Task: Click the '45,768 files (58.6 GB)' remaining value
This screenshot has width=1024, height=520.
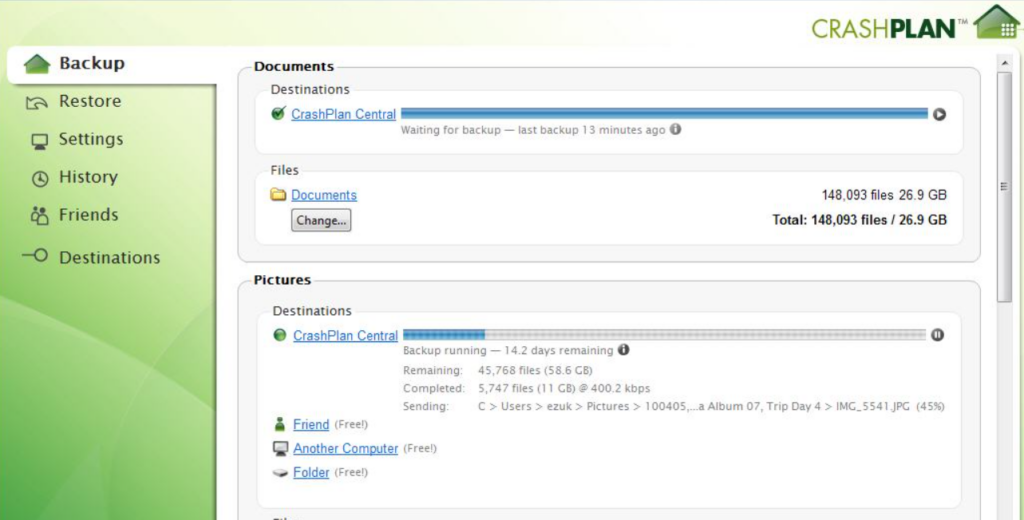Action: (535, 370)
